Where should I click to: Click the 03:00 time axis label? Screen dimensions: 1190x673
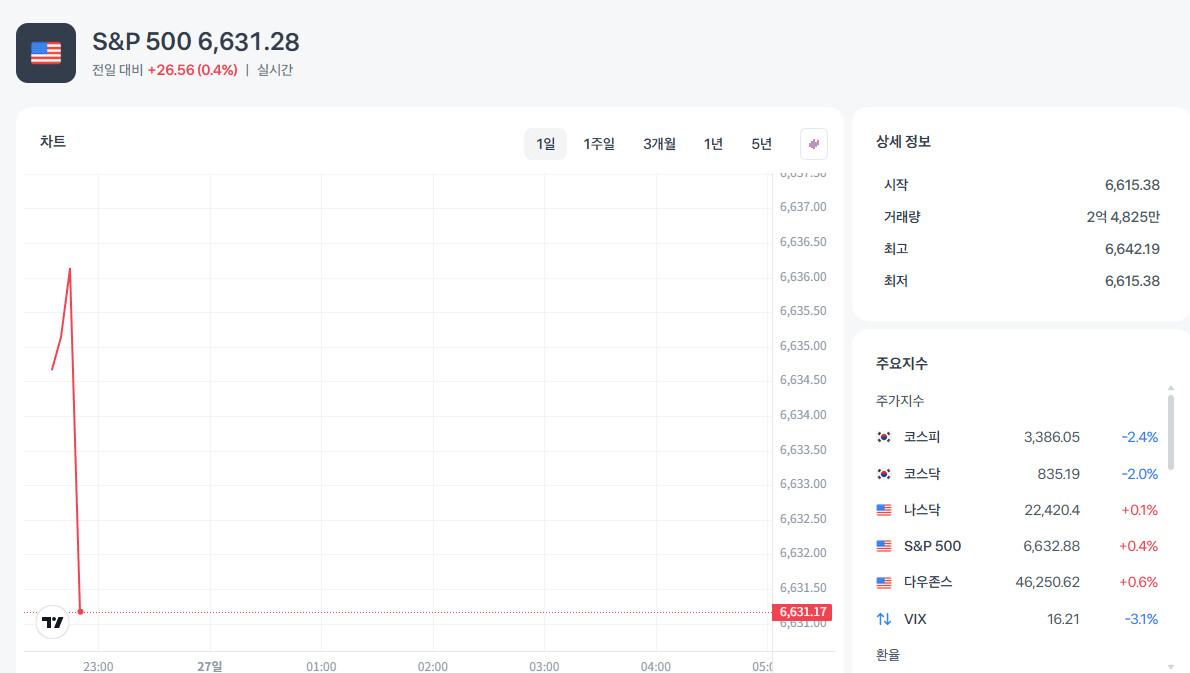pyautogui.click(x=544, y=666)
